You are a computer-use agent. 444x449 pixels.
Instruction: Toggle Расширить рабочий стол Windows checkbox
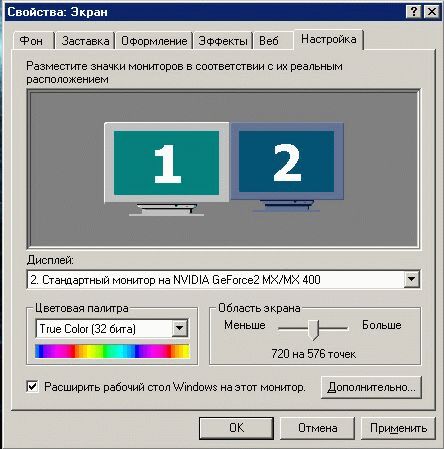32,387
